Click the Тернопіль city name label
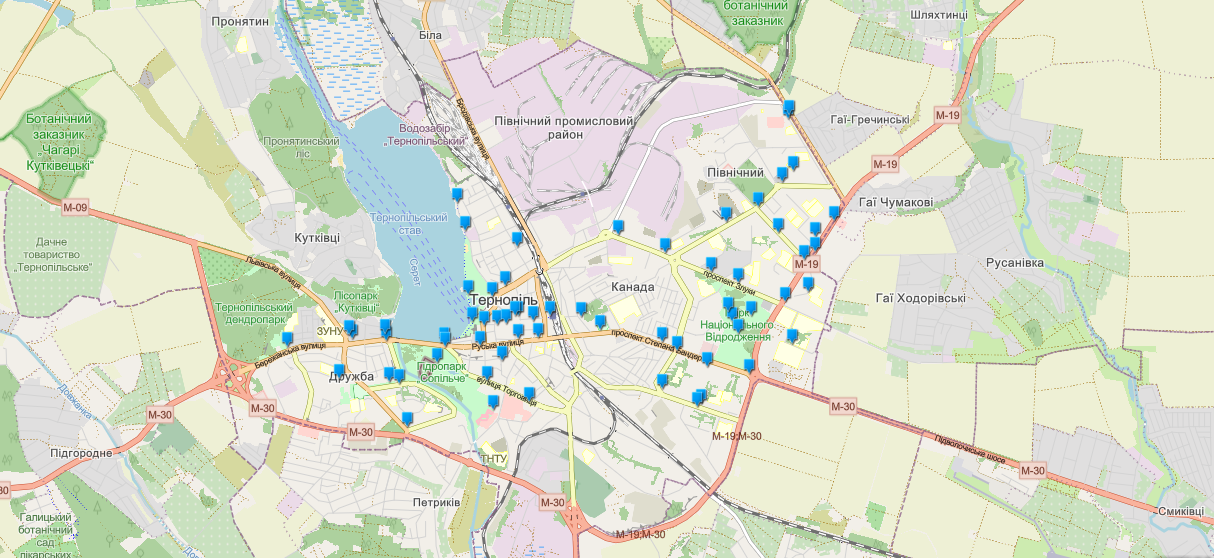 tap(504, 300)
